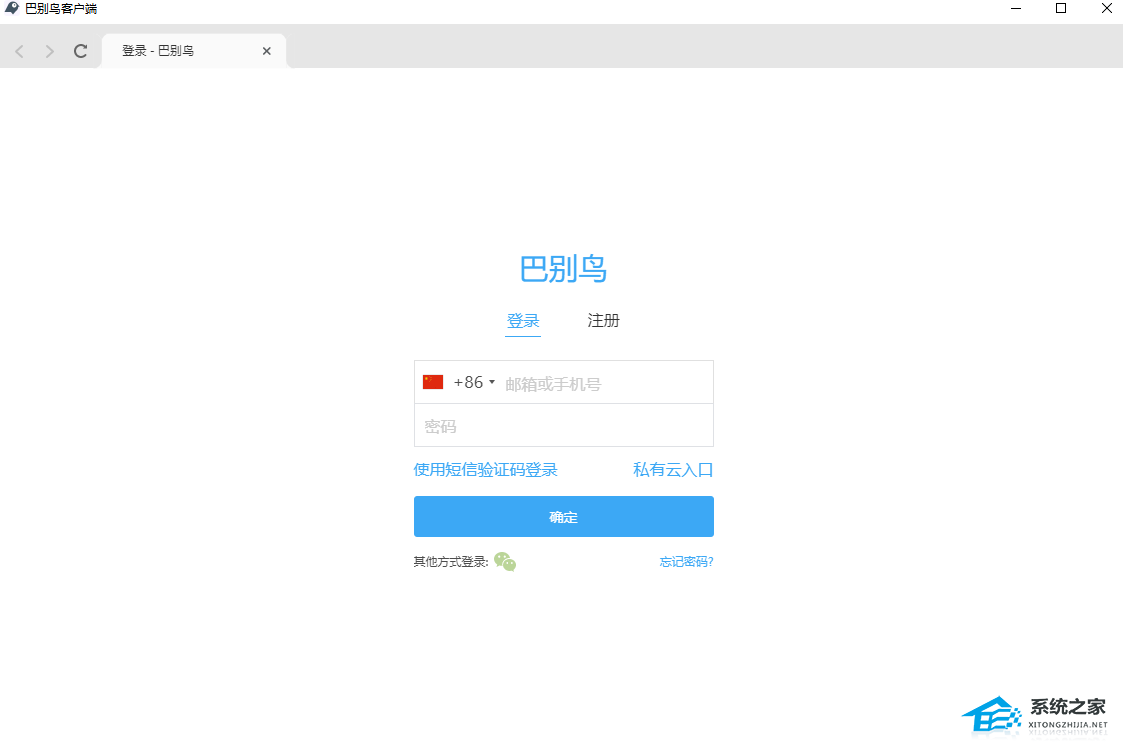Viewport: 1123px width, 743px height.
Task: Click the browser forward arrow
Action: click(x=49, y=51)
